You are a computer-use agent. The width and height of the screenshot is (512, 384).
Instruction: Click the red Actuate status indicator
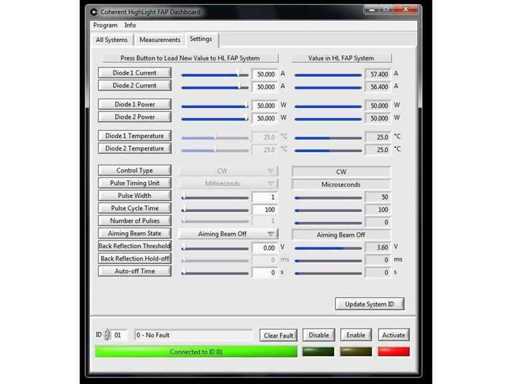point(394,351)
